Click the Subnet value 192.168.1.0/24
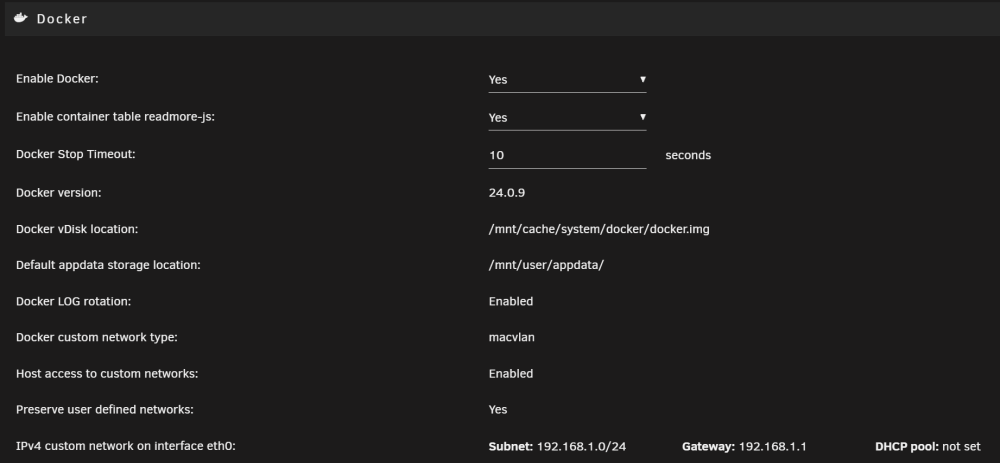 pyautogui.click(x=581, y=446)
